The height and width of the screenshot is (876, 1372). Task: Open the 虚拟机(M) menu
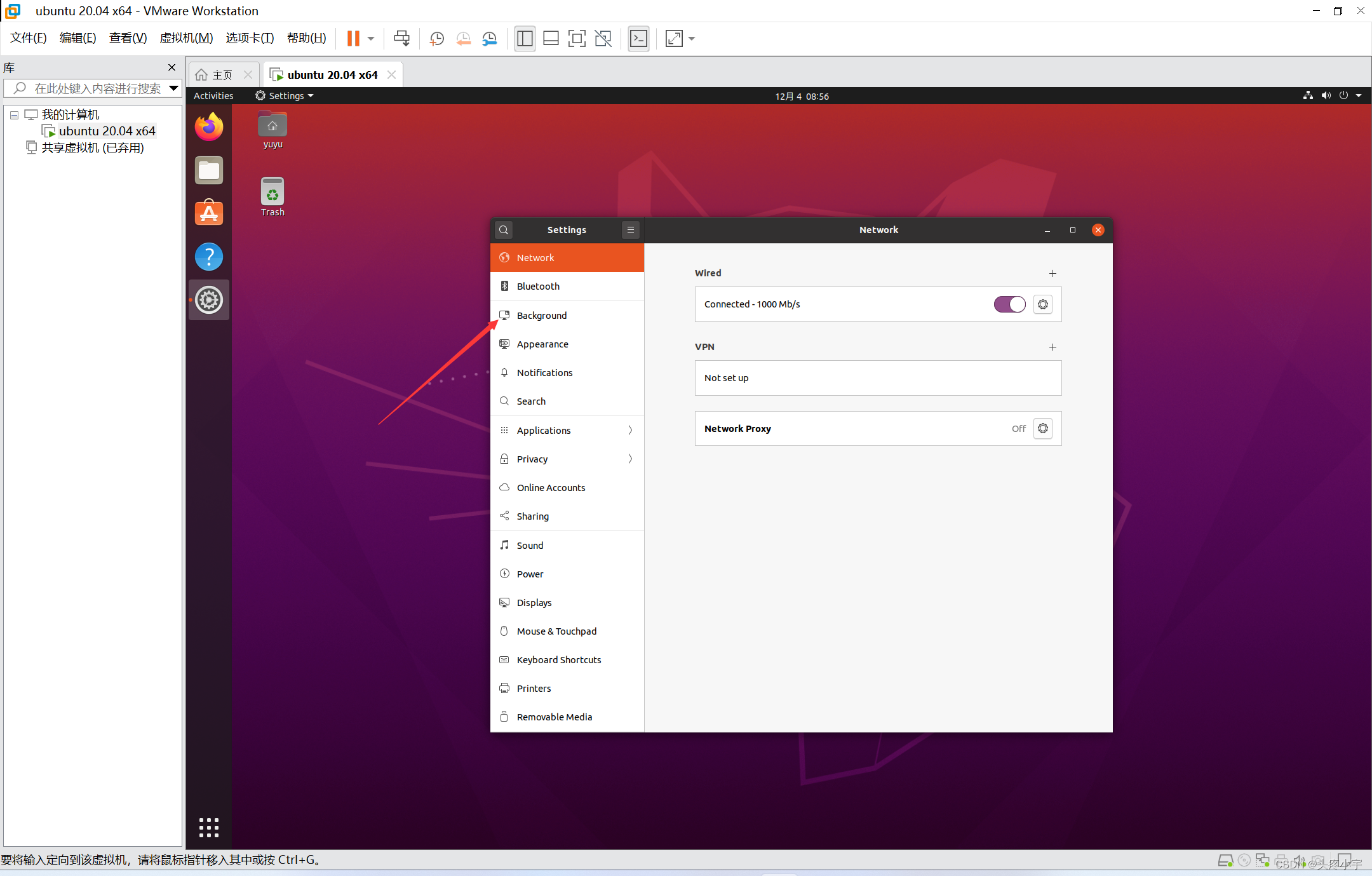(186, 38)
